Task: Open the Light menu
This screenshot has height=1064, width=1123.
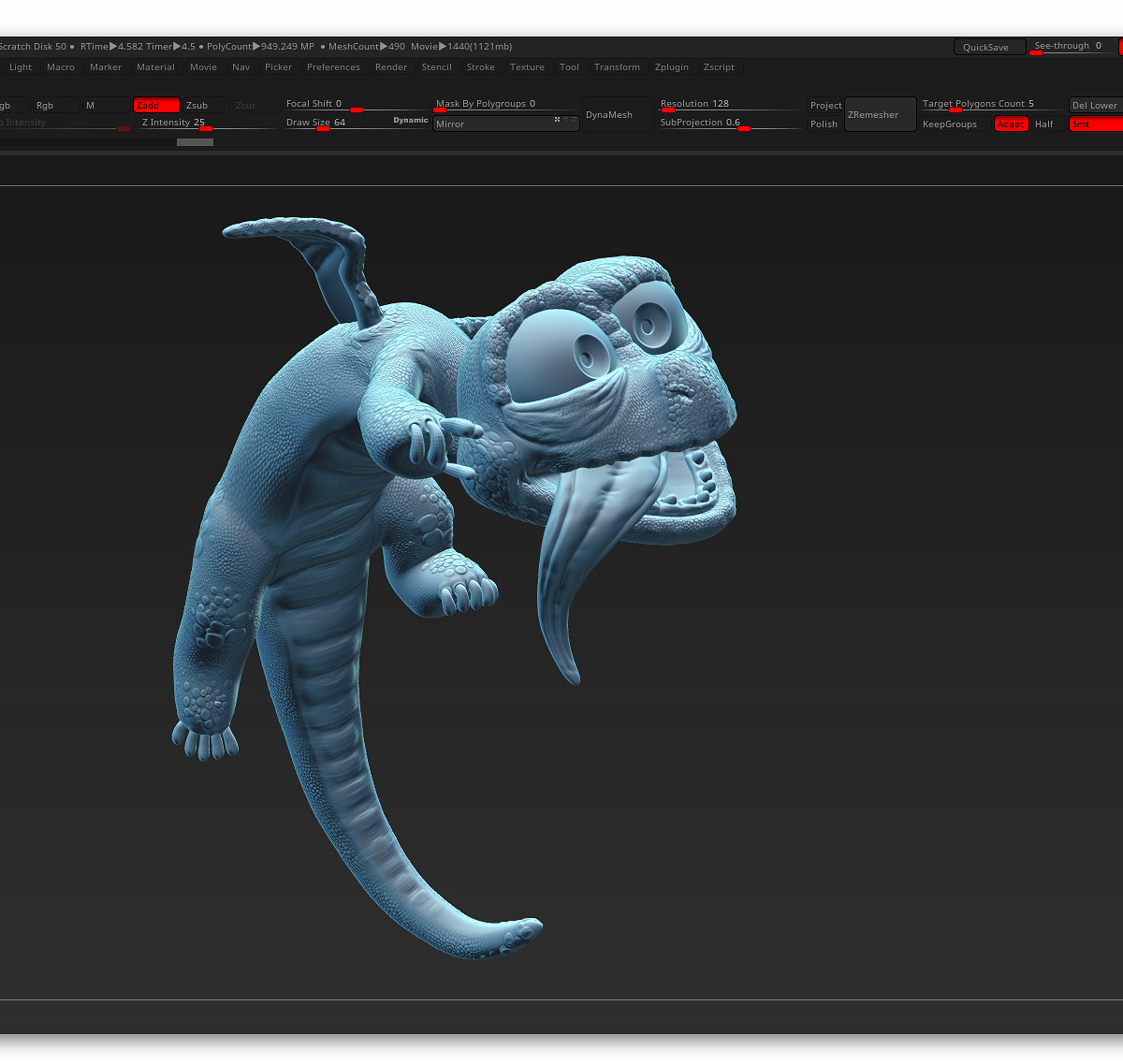Action: pyautogui.click(x=21, y=67)
